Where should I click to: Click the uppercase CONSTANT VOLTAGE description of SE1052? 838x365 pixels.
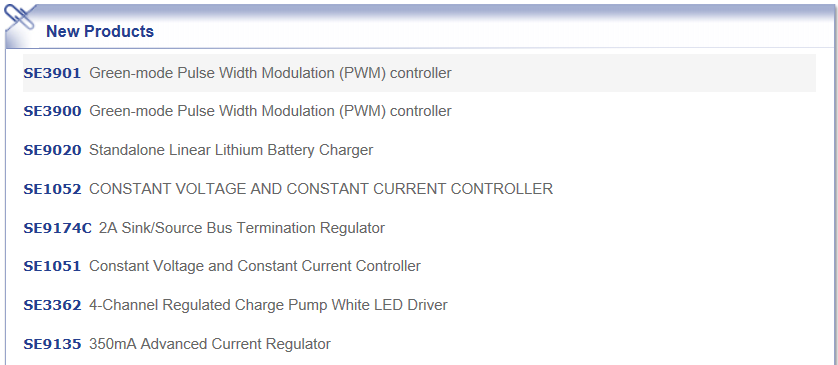pos(321,189)
